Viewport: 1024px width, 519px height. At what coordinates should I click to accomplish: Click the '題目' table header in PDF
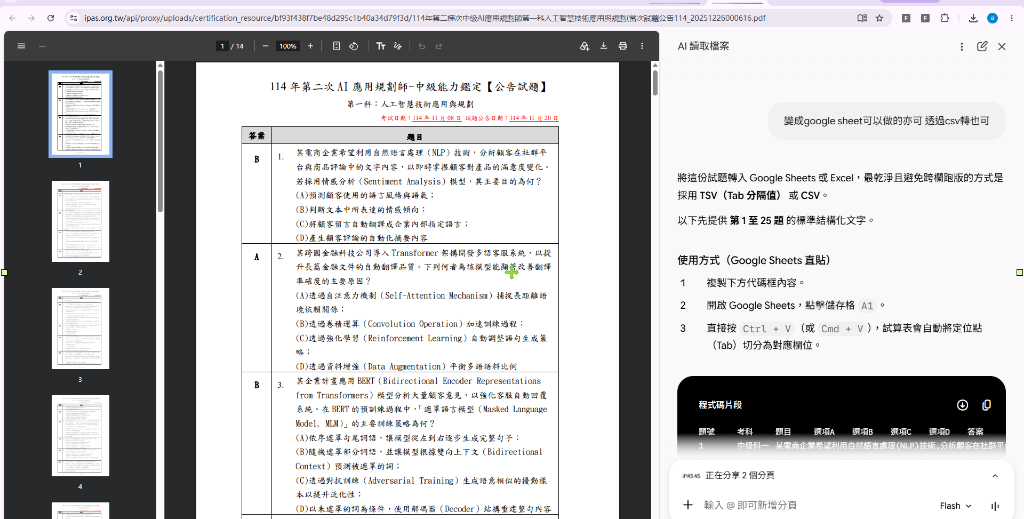click(414, 136)
